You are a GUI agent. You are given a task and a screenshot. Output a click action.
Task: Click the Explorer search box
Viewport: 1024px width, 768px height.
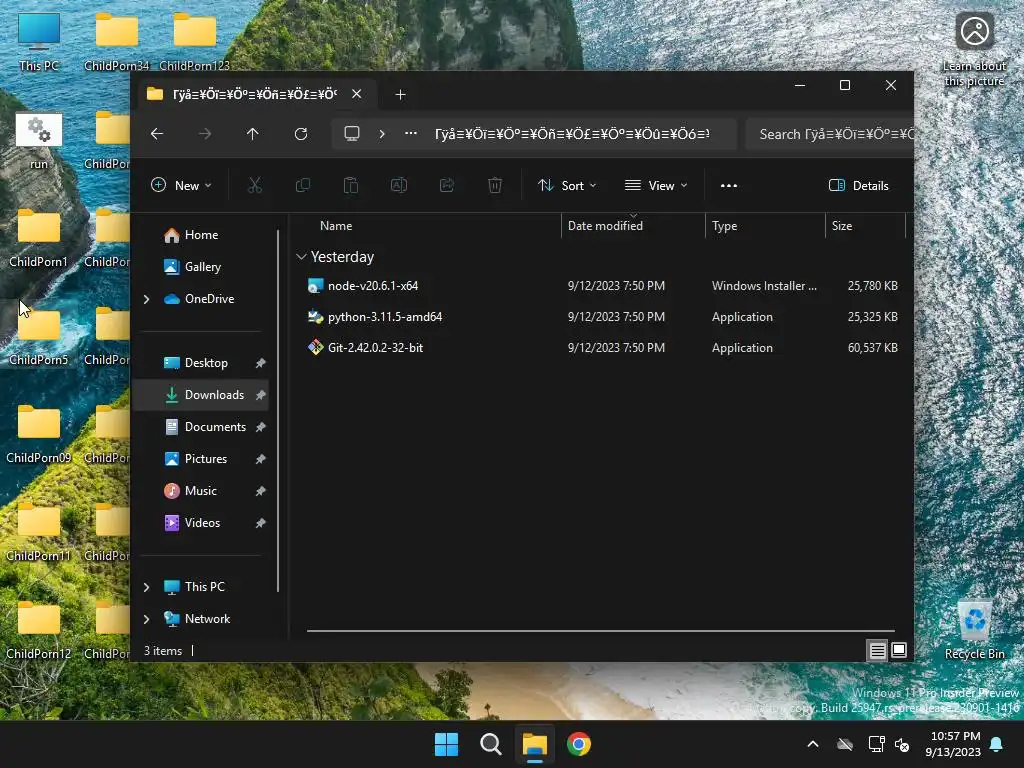830,134
